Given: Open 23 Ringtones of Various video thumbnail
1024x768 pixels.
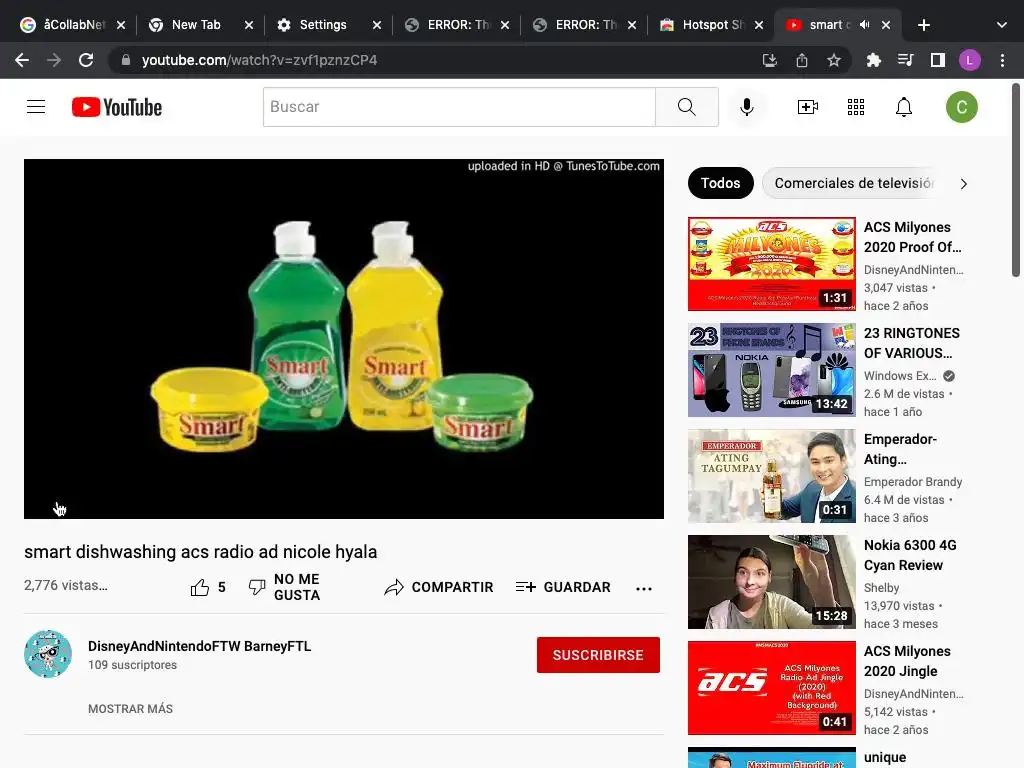Looking at the screenshot, I should tap(771, 370).
